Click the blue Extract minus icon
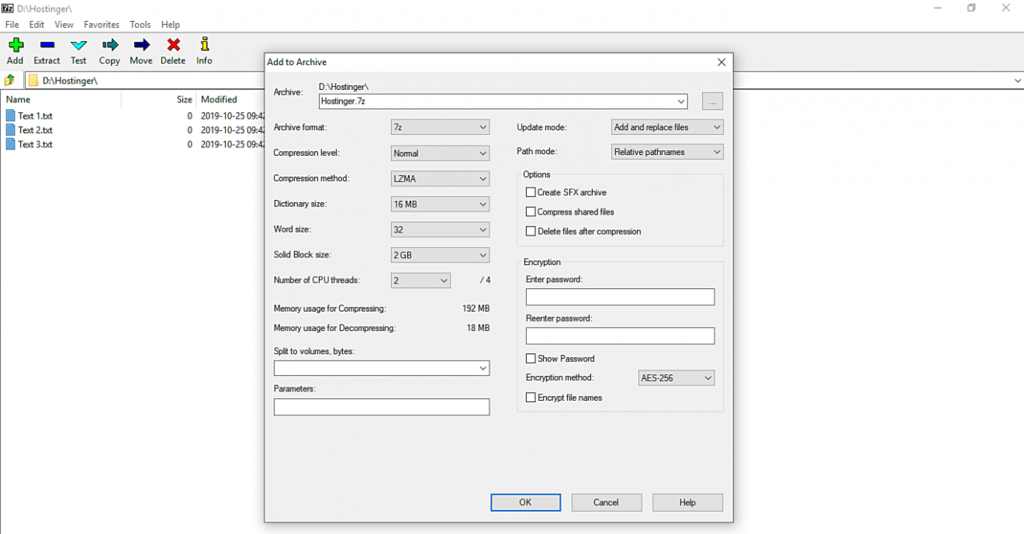The height and width of the screenshot is (534, 1024). pos(47,45)
